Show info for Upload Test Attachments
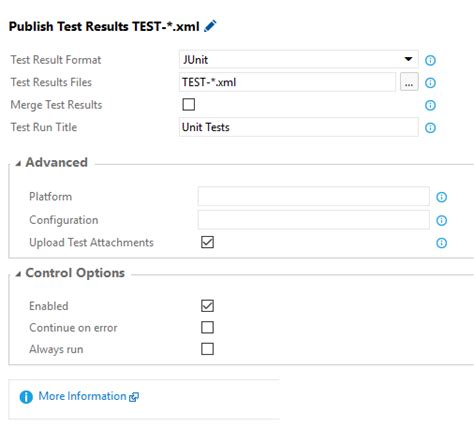The height and width of the screenshot is (428, 474). [441, 243]
